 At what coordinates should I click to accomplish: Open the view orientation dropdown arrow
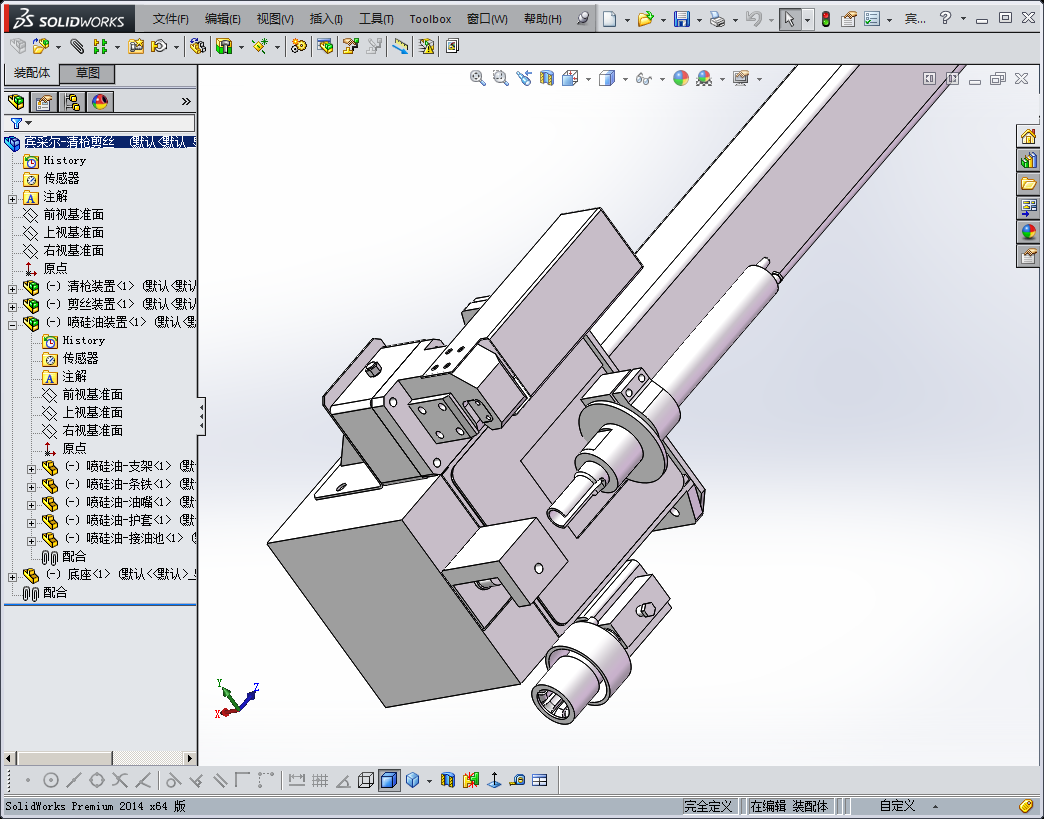point(588,79)
